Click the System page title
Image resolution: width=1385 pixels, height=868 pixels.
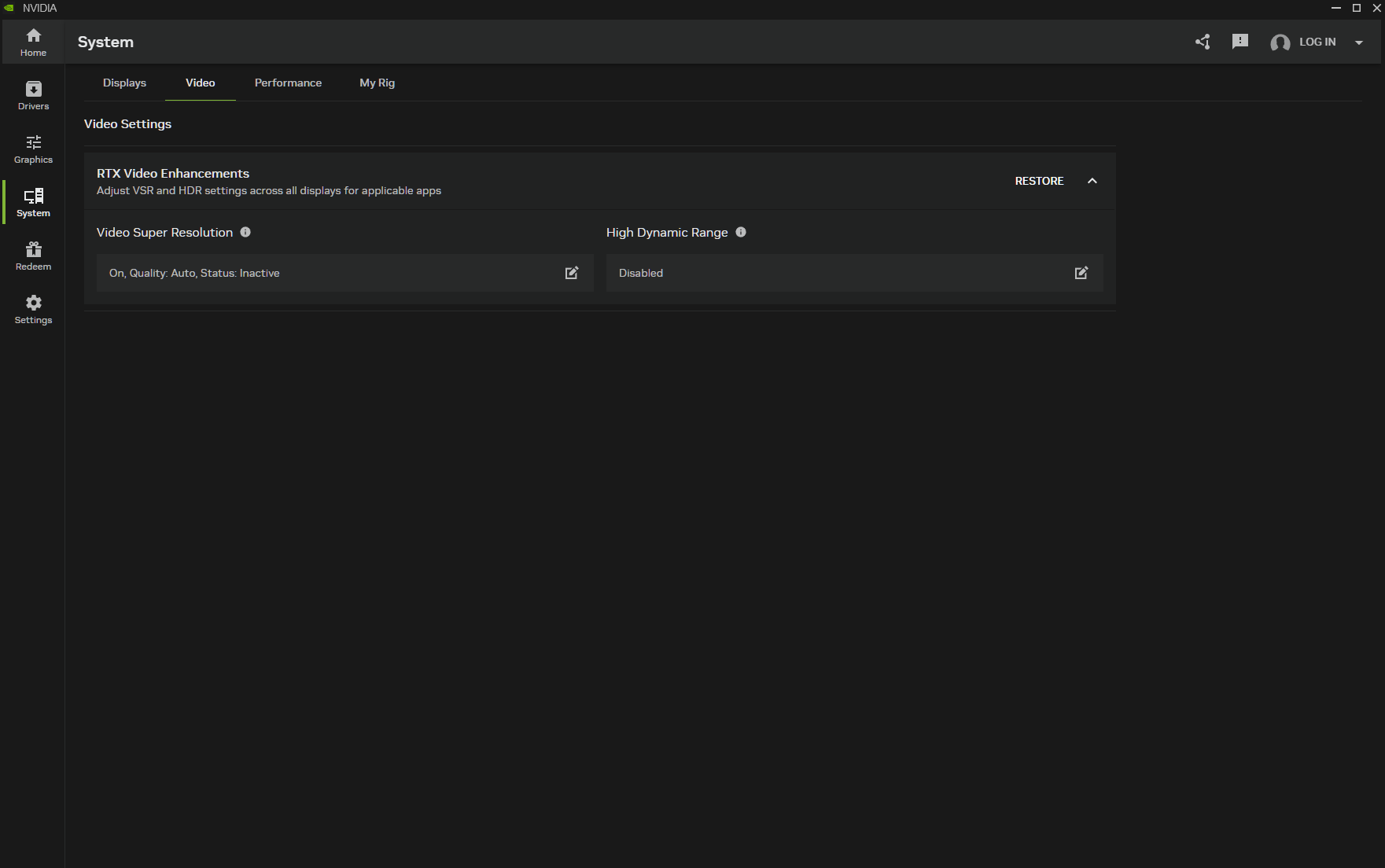[x=105, y=42]
